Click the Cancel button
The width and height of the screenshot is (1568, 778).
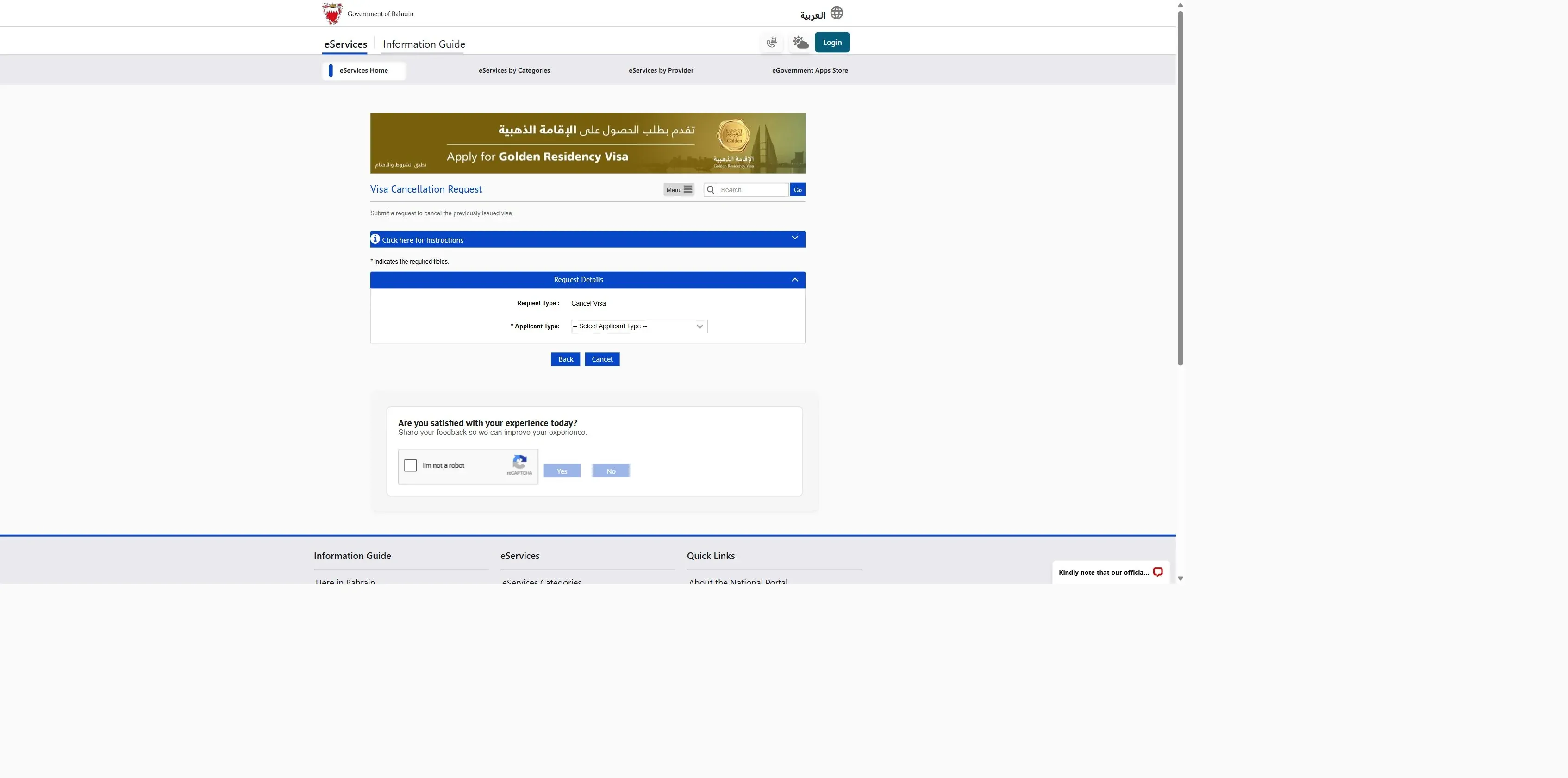(x=602, y=359)
